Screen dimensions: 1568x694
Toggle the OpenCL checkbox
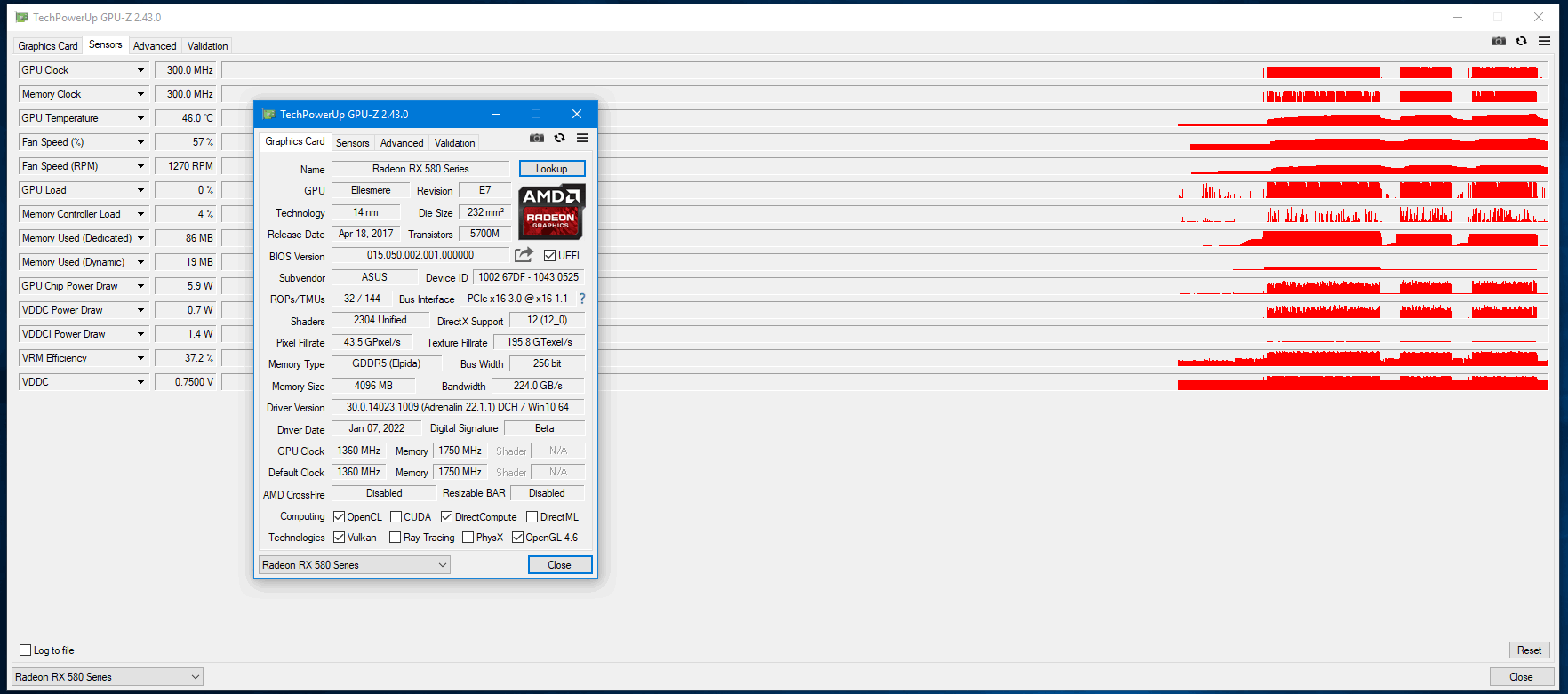pyautogui.click(x=339, y=516)
